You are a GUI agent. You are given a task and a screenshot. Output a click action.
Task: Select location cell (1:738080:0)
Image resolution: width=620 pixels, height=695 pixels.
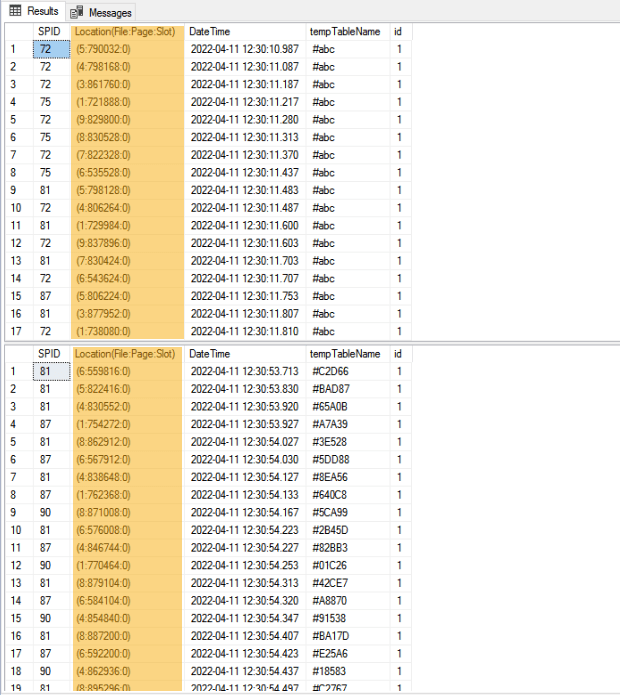(127, 332)
